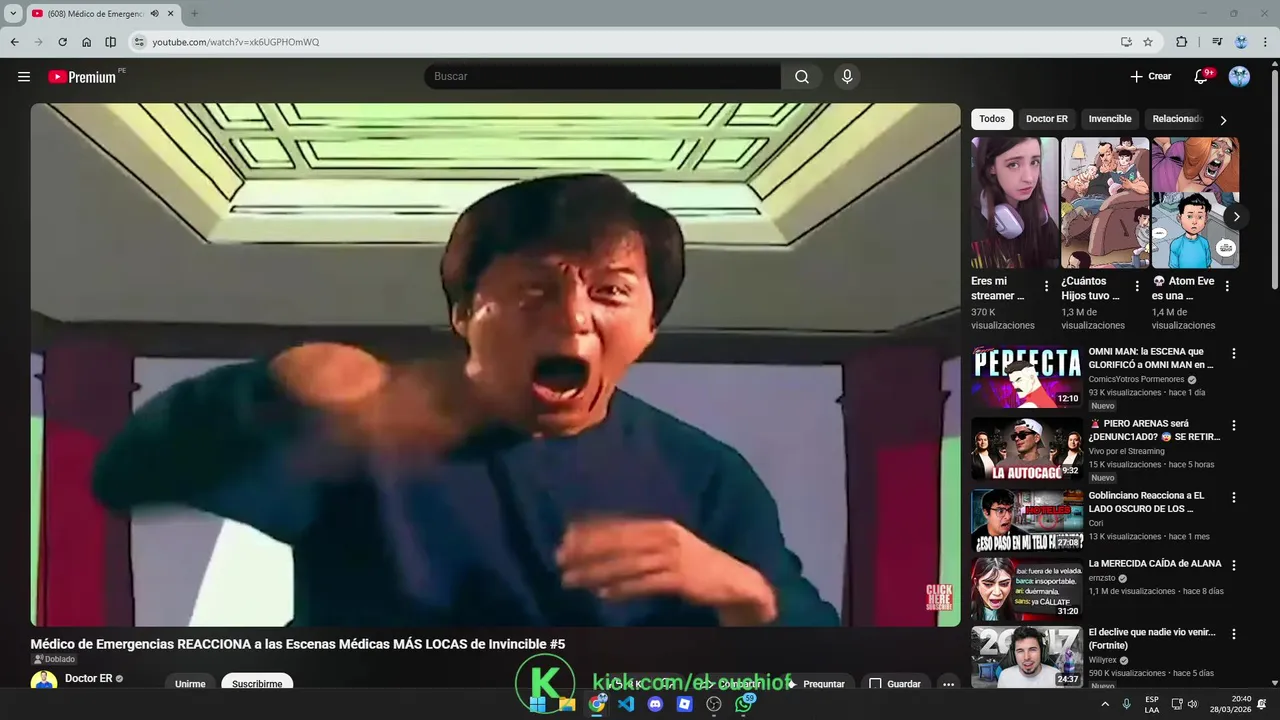Screen dimensions: 1280x720
Task: Open the notifications bell
Action: 1202,77
